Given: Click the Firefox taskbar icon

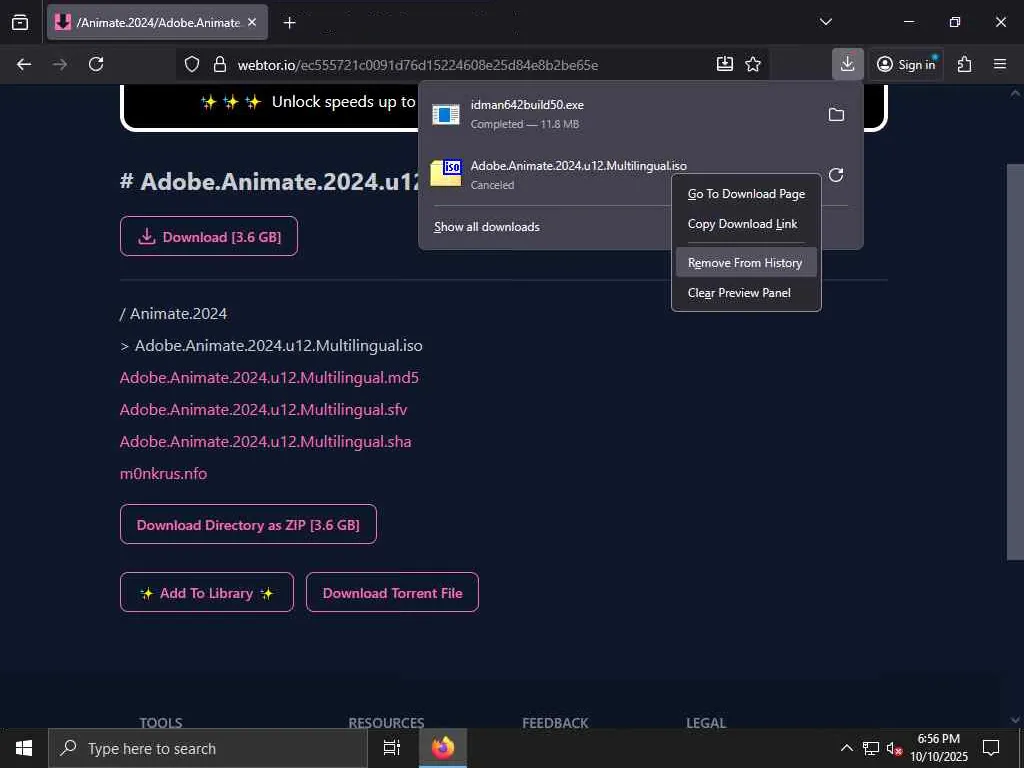Looking at the screenshot, I should [443, 748].
